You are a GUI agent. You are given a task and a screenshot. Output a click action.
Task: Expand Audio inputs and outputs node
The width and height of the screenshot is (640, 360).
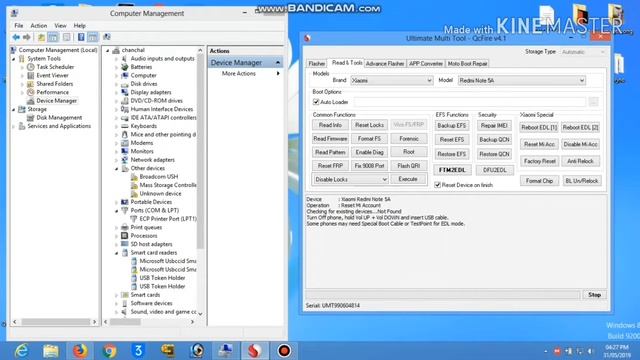pyautogui.click(x=116, y=59)
